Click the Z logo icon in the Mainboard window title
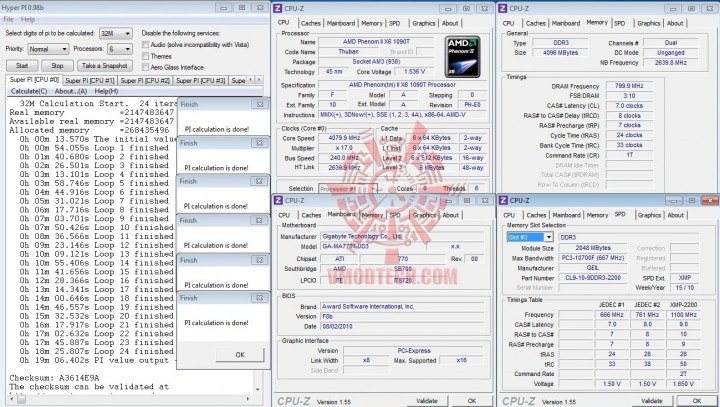Image resolution: width=720 pixels, height=407 pixels. tap(278, 200)
